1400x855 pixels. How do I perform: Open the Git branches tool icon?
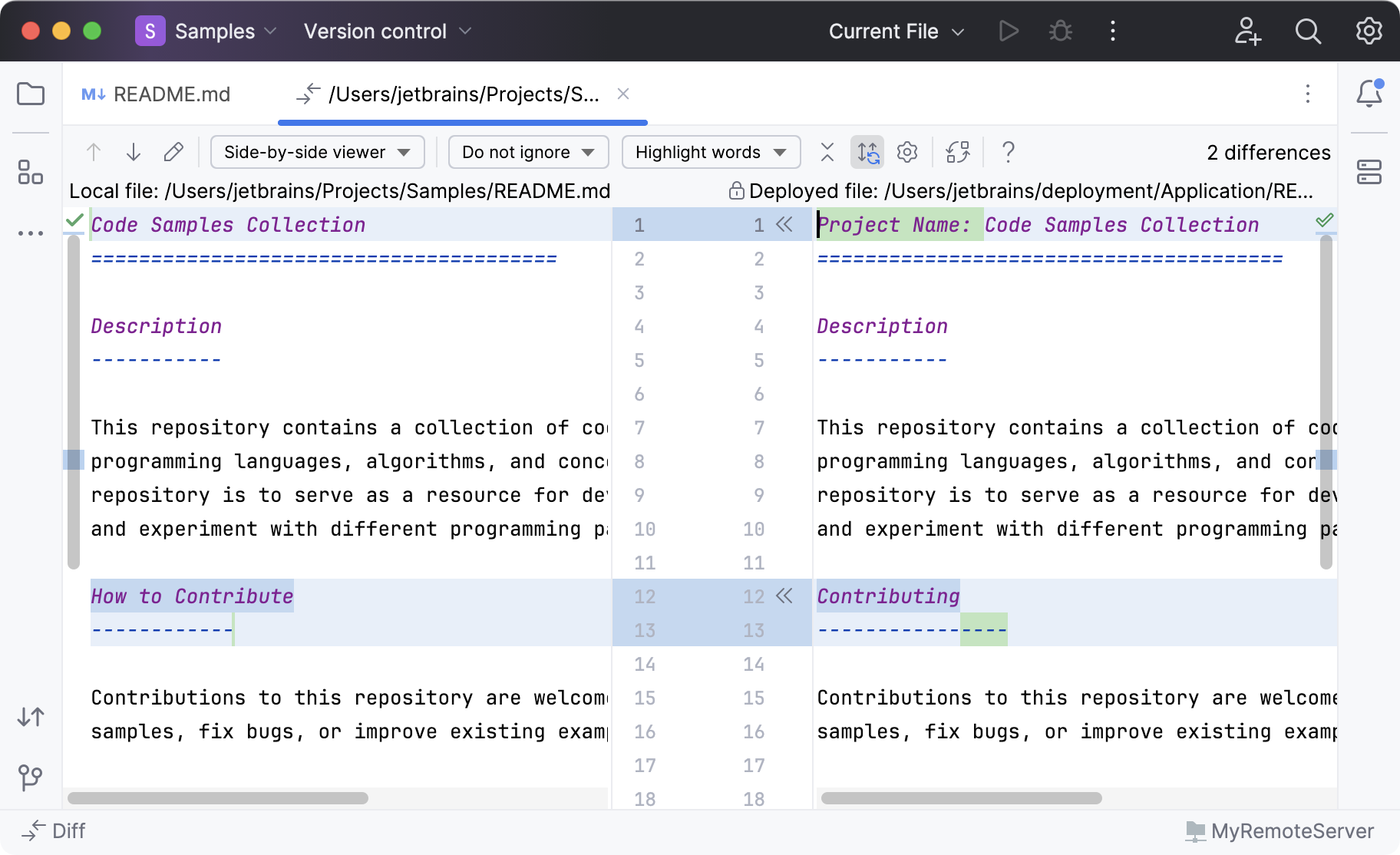pos(31,777)
